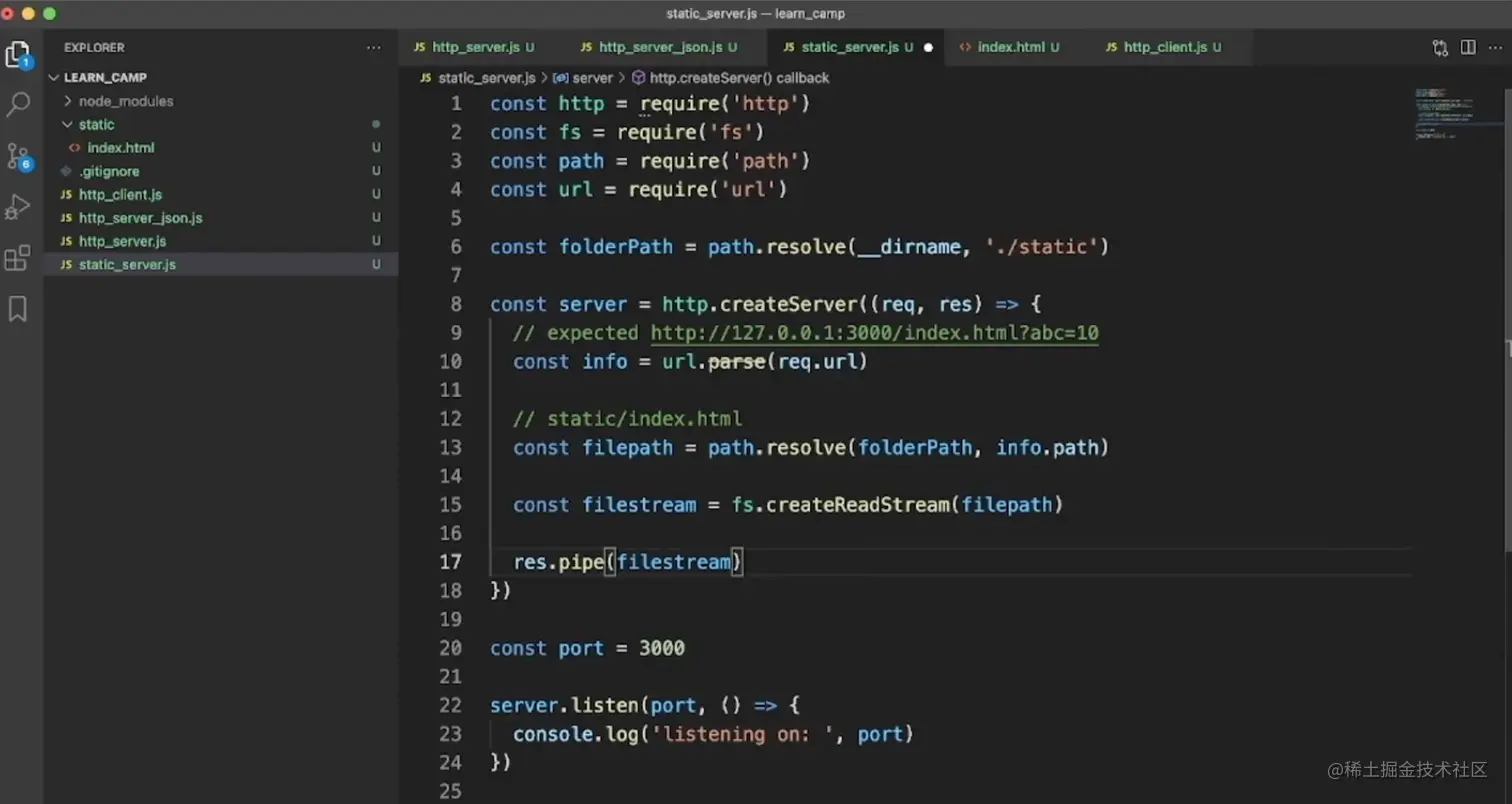Click line number 22 in the gutter
The image size is (1512, 804).
[x=451, y=705]
